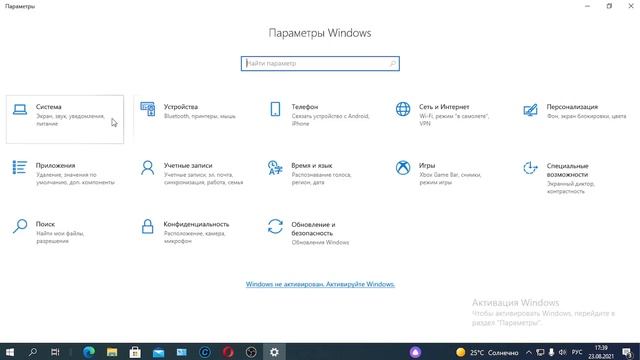This screenshot has width=640, height=360.
Task: Open the Mail app on the taskbar
Action: 158,352
